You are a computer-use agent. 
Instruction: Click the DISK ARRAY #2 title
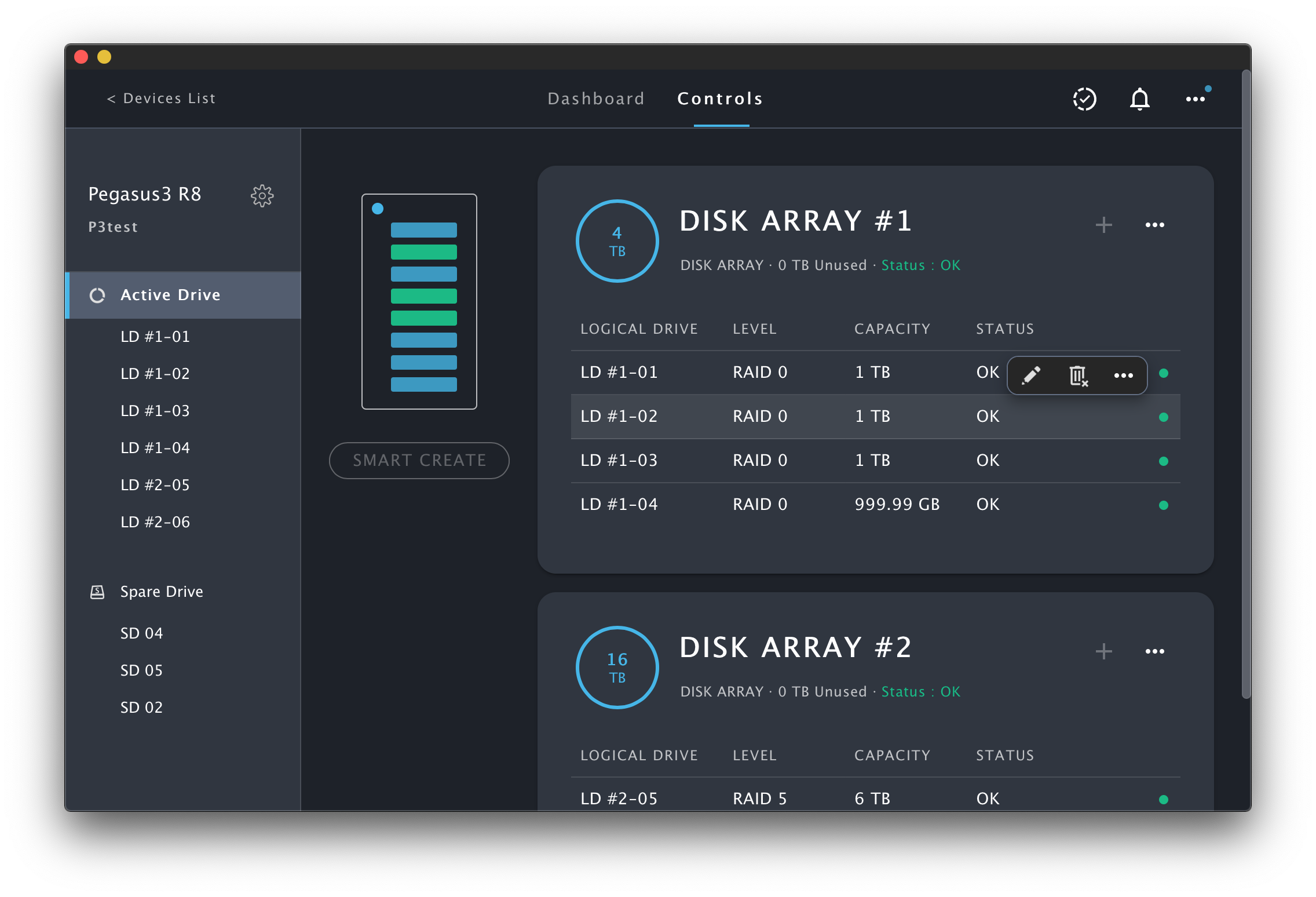(796, 648)
